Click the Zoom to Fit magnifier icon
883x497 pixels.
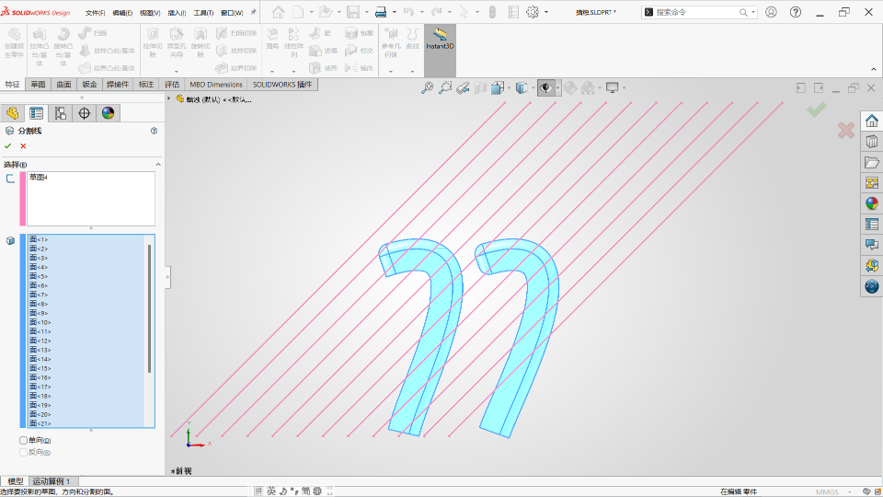[427, 88]
